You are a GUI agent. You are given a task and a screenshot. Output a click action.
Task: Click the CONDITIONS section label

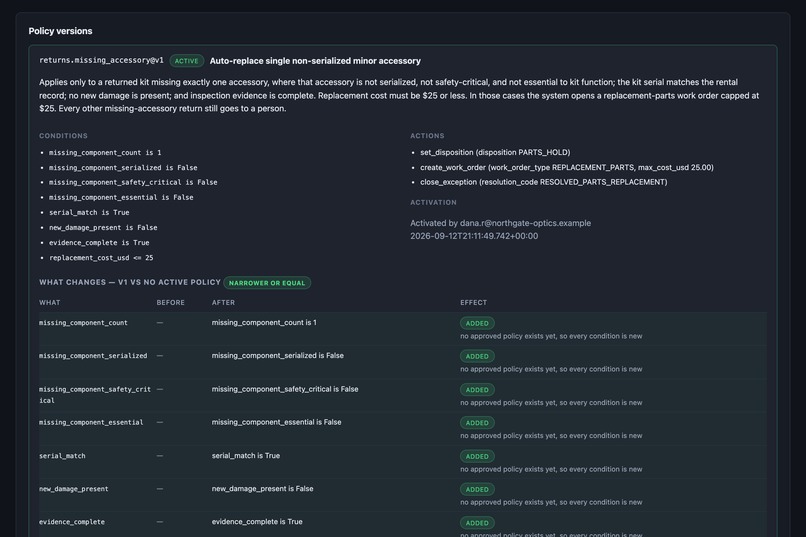tap(63, 136)
